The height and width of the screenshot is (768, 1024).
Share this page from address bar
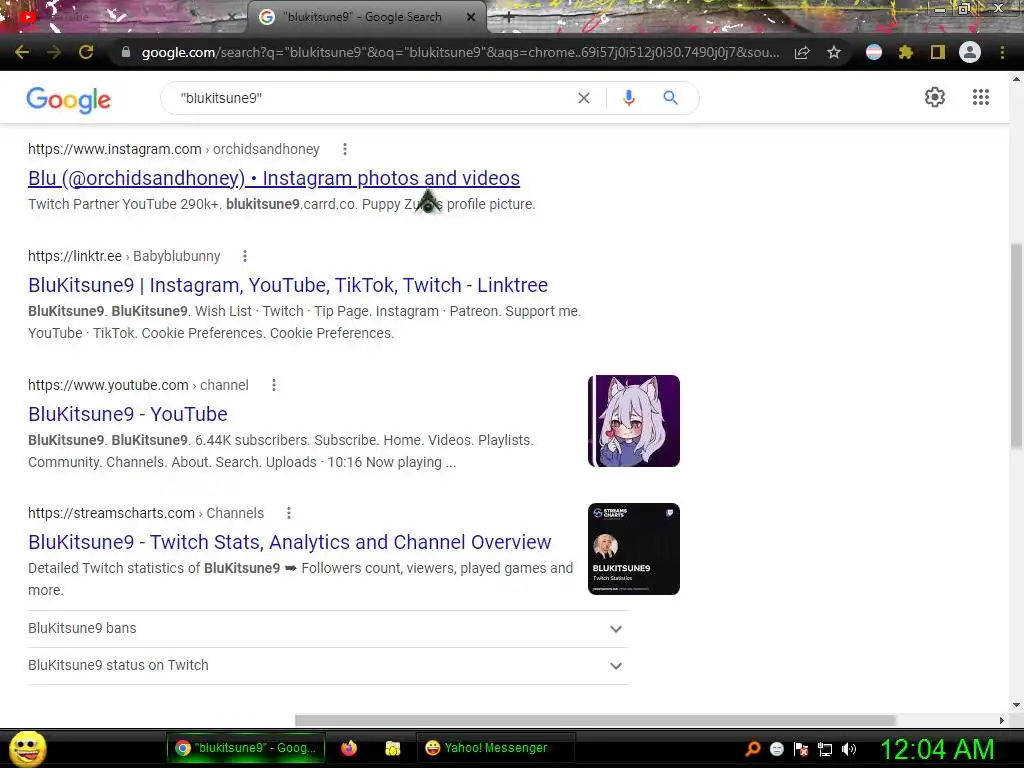[802, 52]
